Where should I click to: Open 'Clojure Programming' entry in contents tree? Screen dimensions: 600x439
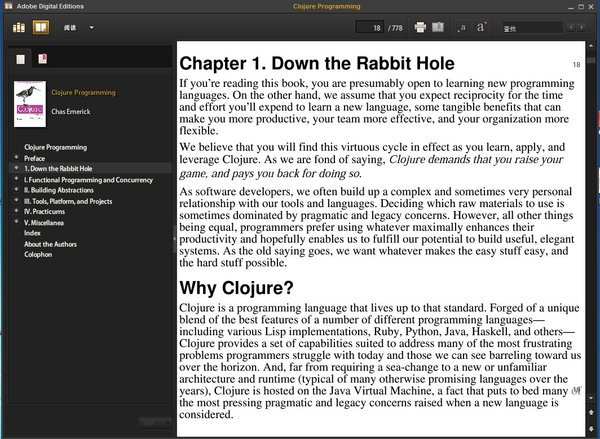coord(55,147)
